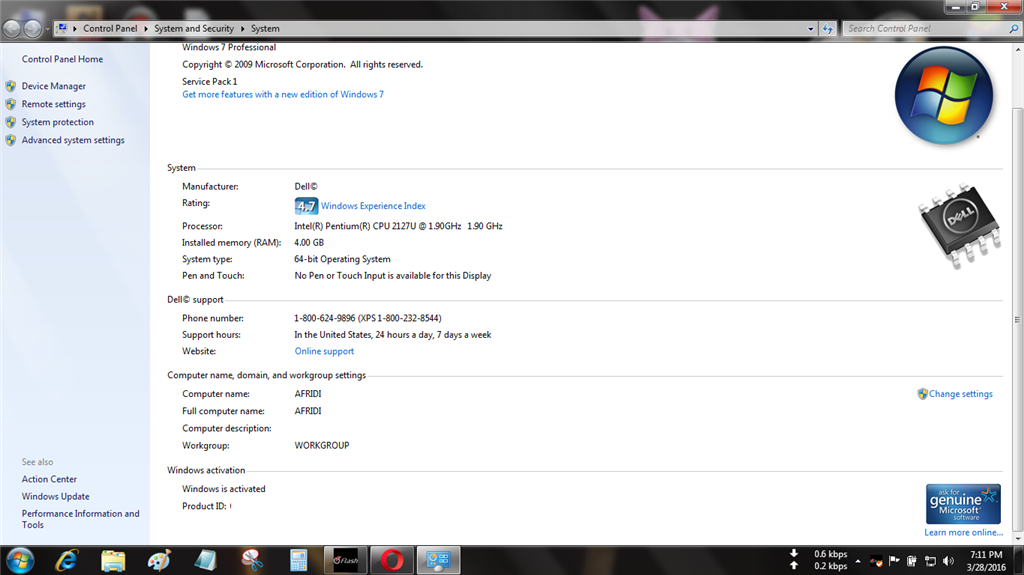Screen dimensions: 1024x575
Task: Open Windows Explorer folder icon in taskbar
Action: [x=113, y=559]
